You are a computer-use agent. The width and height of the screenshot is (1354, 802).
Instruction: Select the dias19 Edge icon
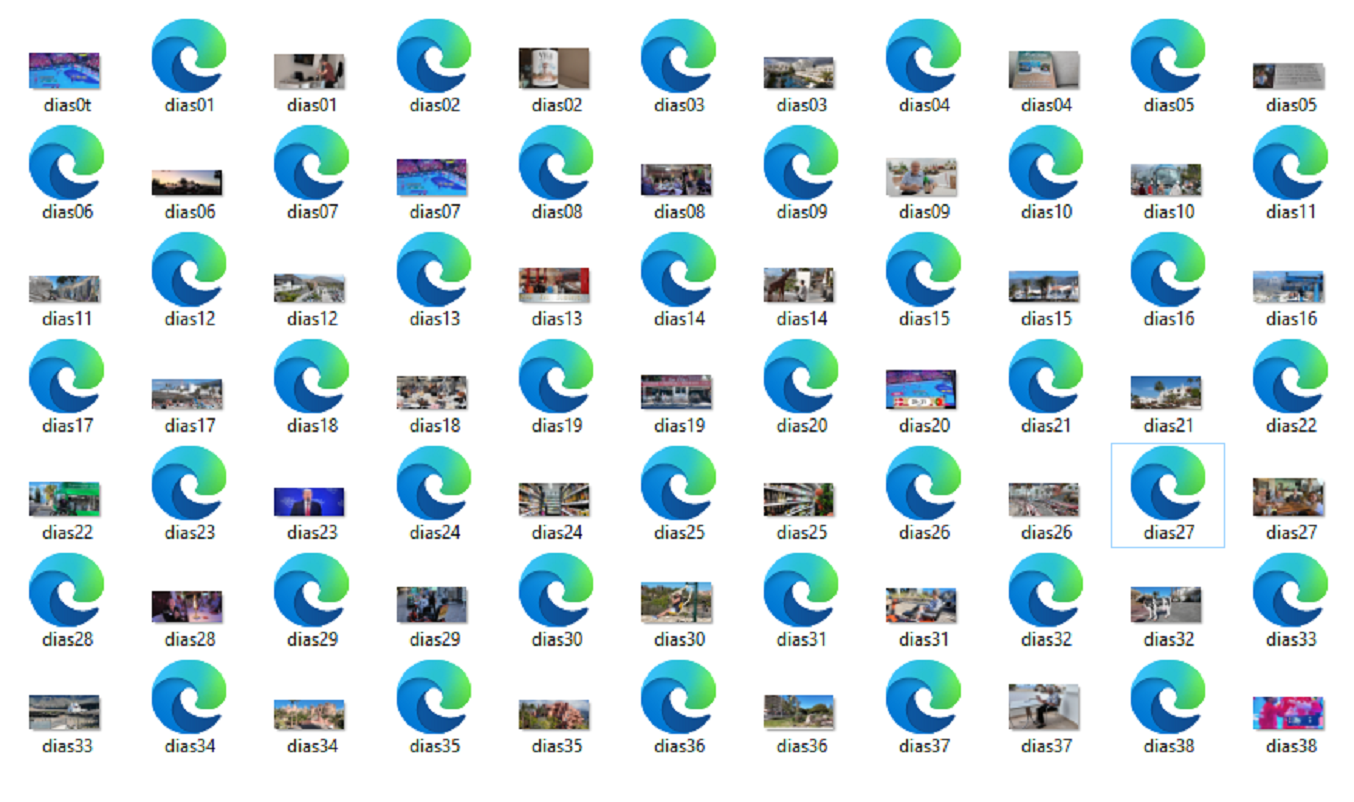coord(556,378)
